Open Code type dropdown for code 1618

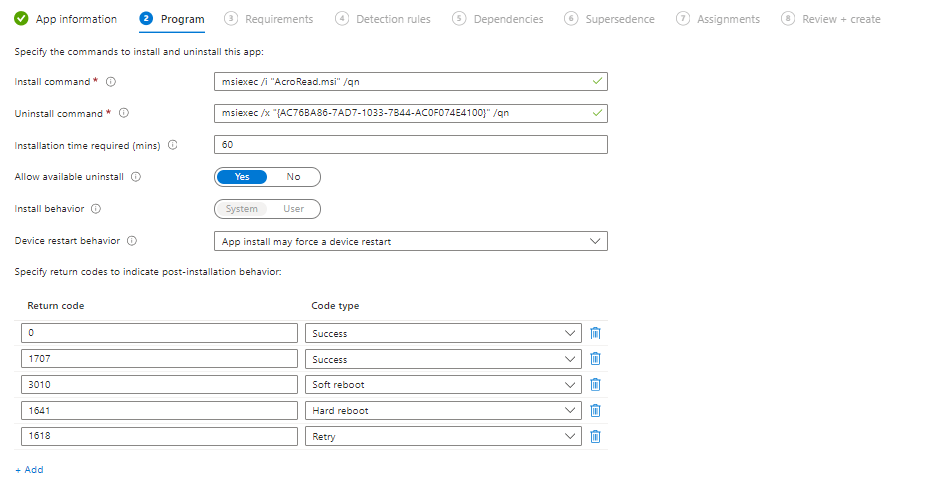coord(442,436)
